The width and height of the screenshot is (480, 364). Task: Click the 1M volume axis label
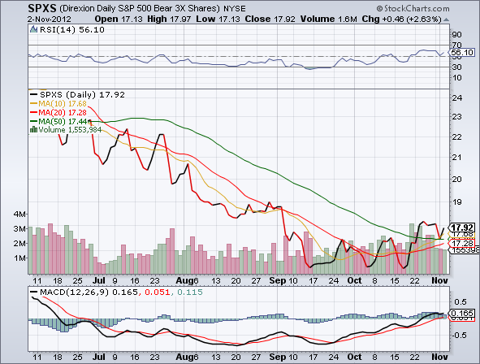(20, 258)
